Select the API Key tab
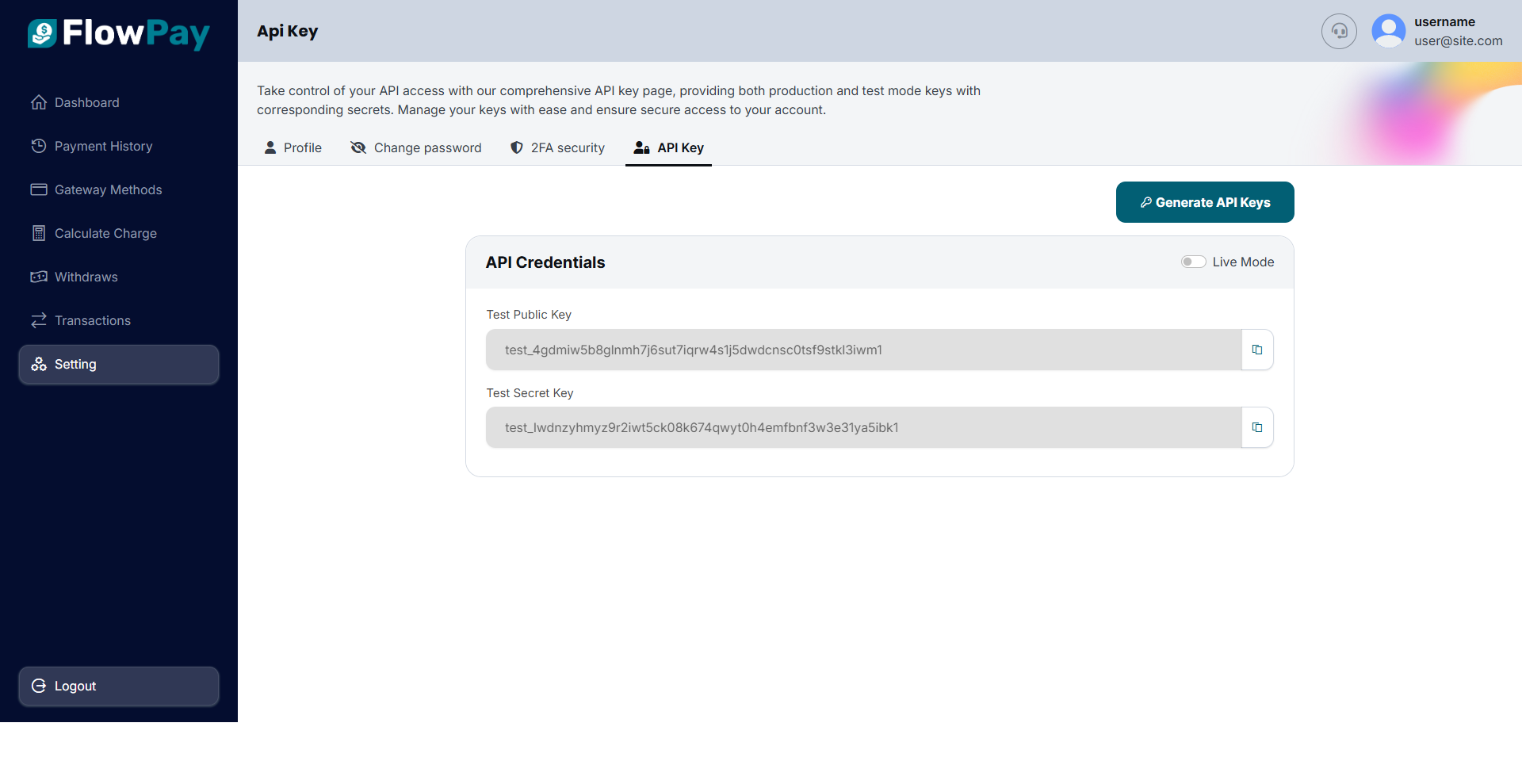 669,148
